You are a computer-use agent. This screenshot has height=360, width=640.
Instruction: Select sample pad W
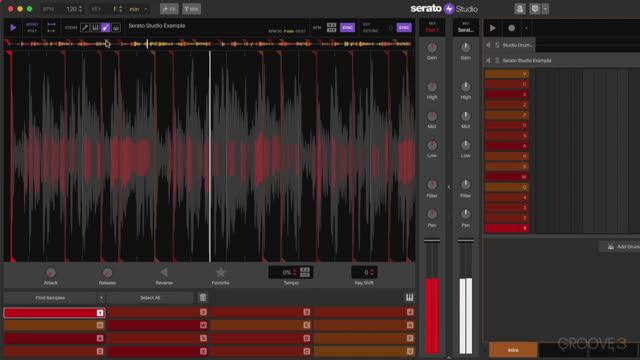(x=158, y=325)
